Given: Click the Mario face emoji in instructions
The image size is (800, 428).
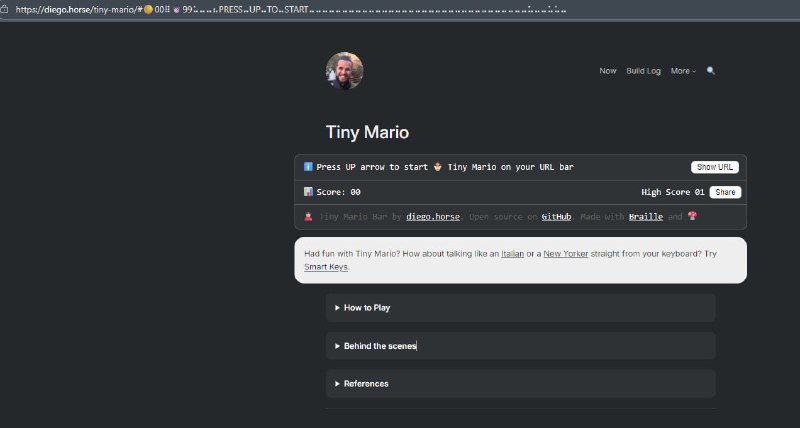Looking at the screenshot, I should [x=438, y=167].
